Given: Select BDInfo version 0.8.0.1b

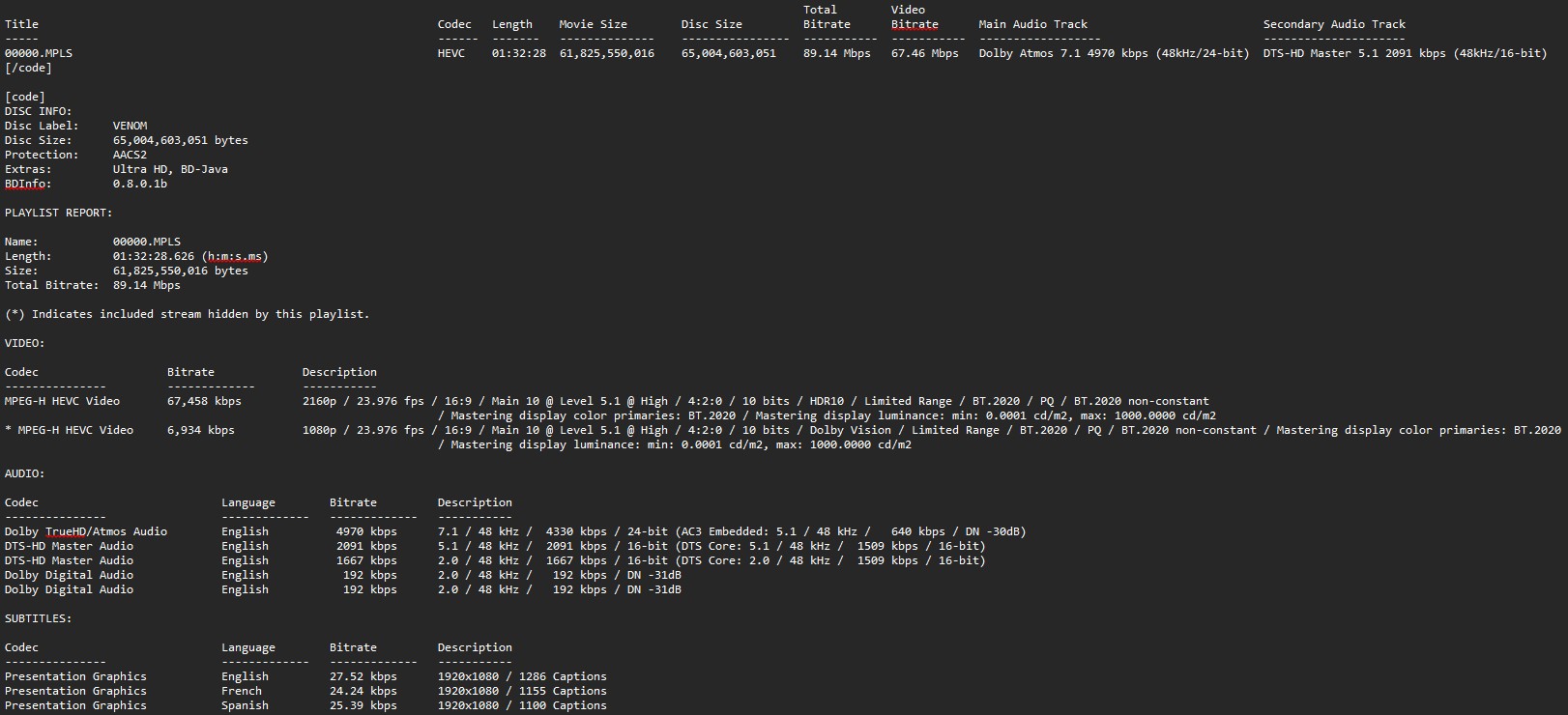Looking at the screenshot, I should 140,184.
